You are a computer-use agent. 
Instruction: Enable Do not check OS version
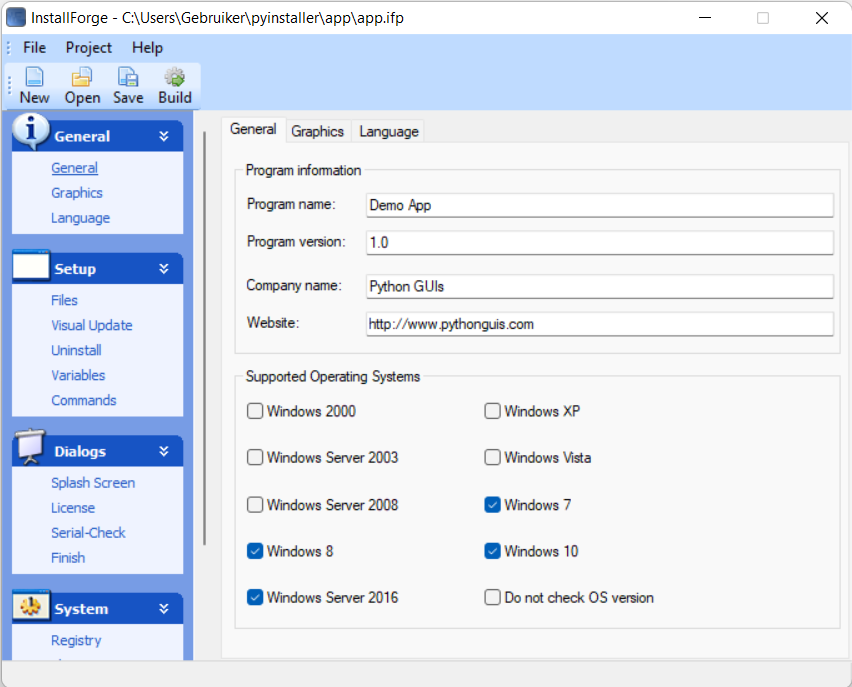(x=492, y=597)
